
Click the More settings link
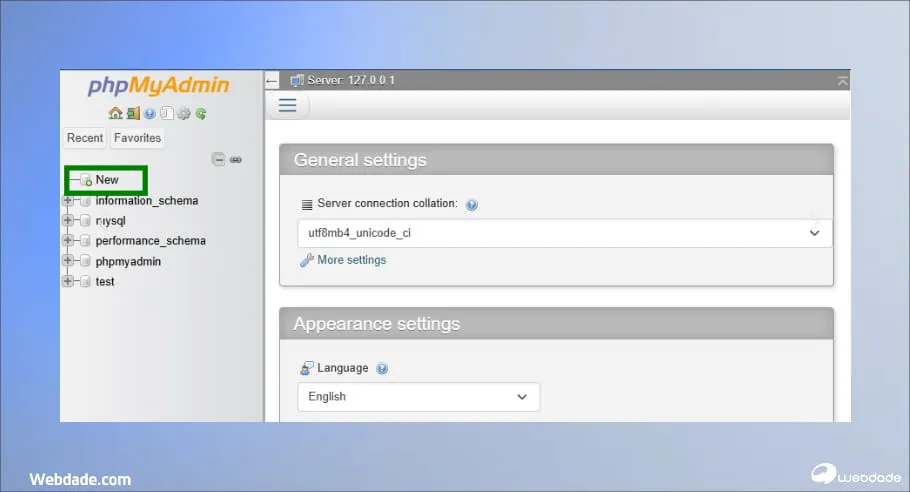[x=351, y=260]
